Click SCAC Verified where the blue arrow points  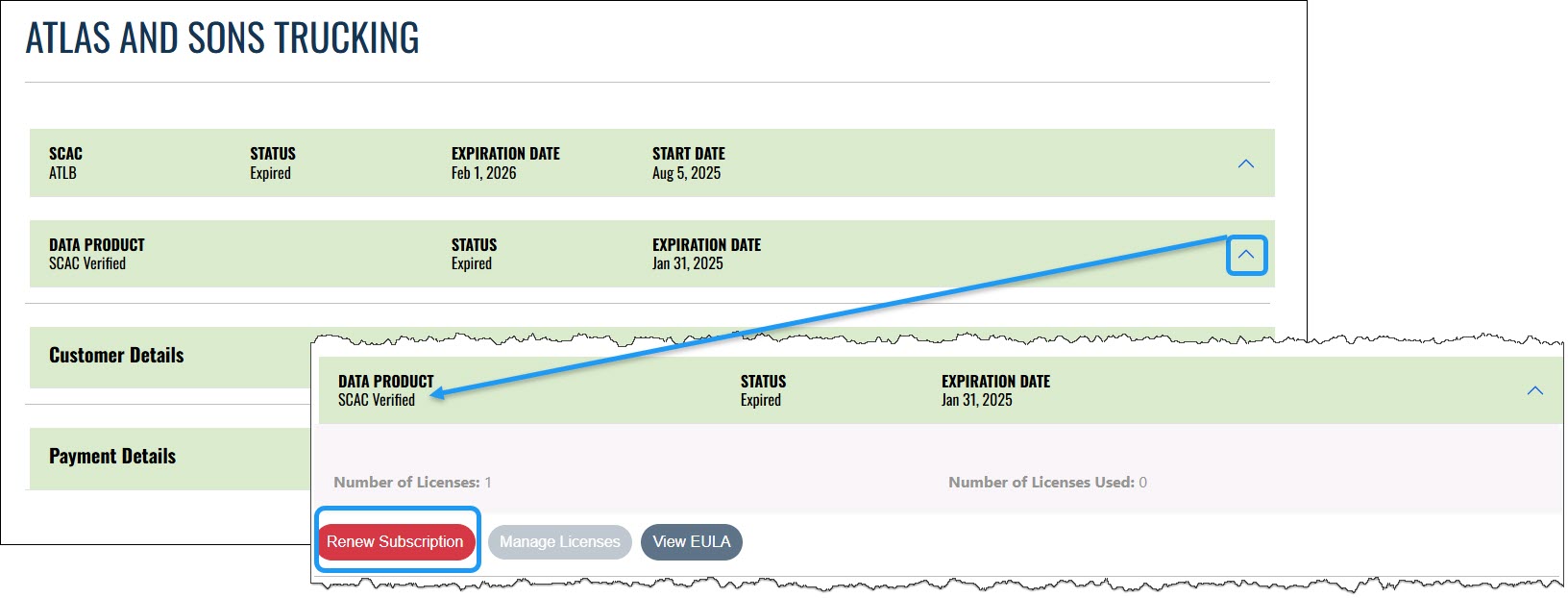377,401
